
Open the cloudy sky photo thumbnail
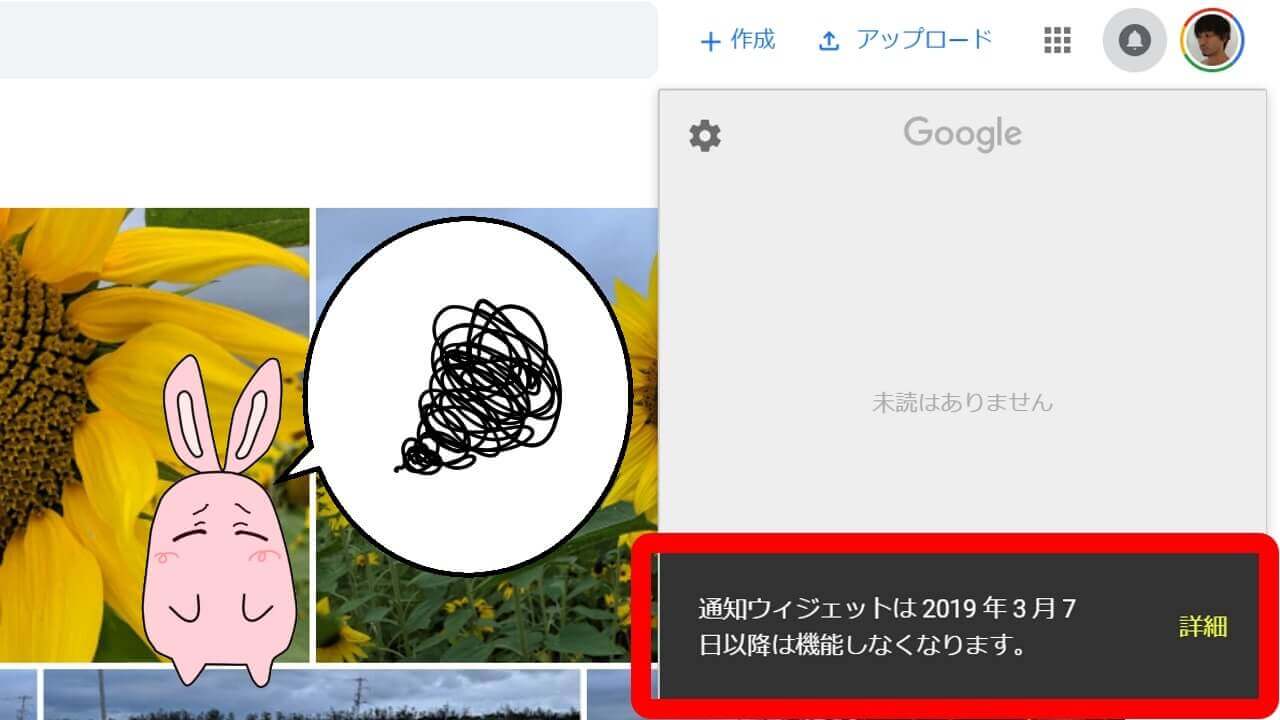312,695
